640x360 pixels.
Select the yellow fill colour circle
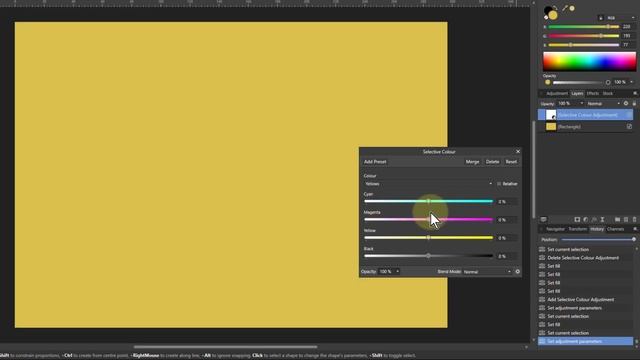click(x=553, y=15)
